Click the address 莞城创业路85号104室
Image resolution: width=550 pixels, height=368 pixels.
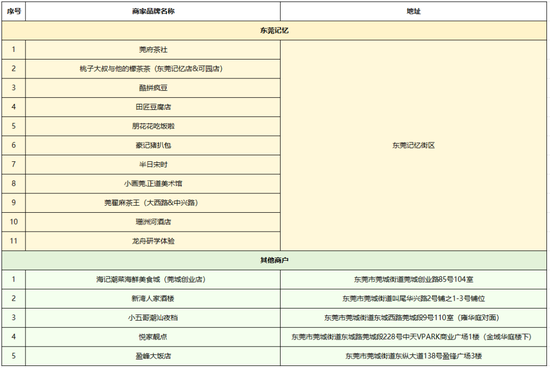tap(413, 280)
